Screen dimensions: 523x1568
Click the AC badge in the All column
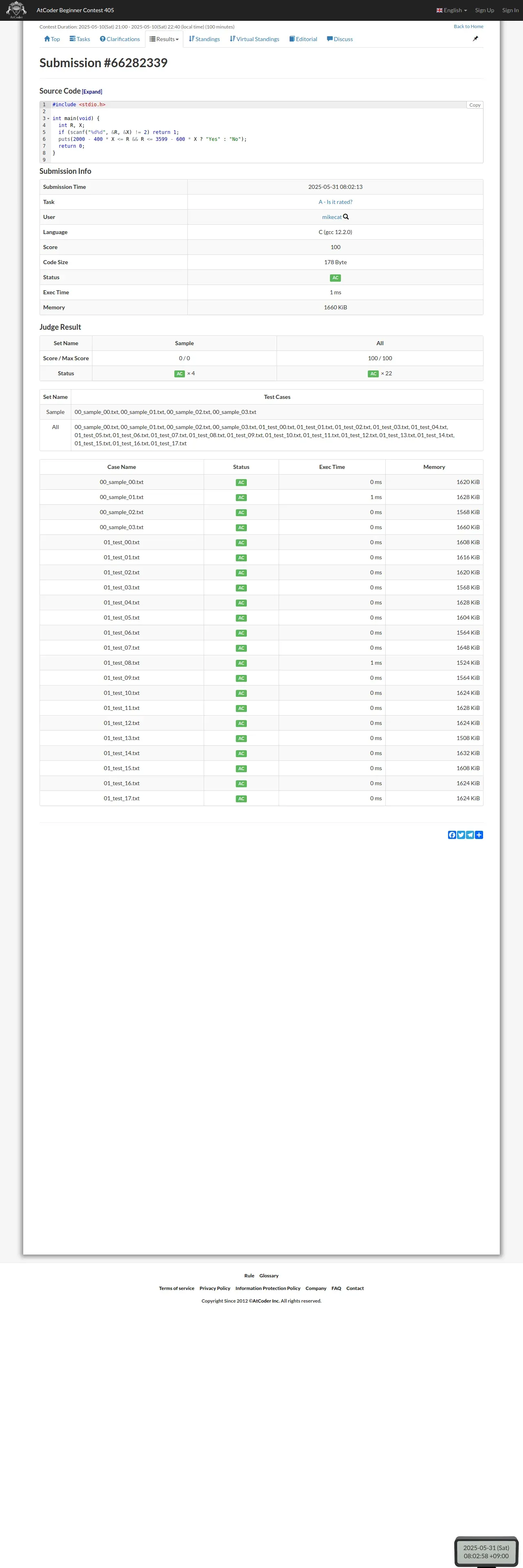[x=373, y=374]
